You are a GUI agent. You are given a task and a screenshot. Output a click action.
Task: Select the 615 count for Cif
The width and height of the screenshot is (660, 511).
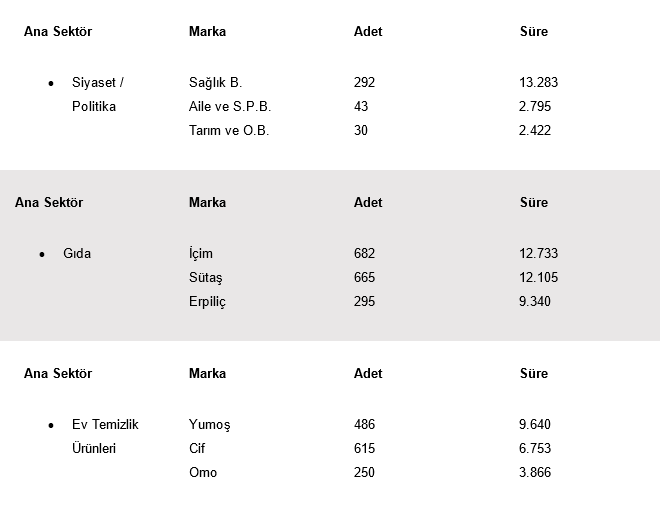click(364, 449)
